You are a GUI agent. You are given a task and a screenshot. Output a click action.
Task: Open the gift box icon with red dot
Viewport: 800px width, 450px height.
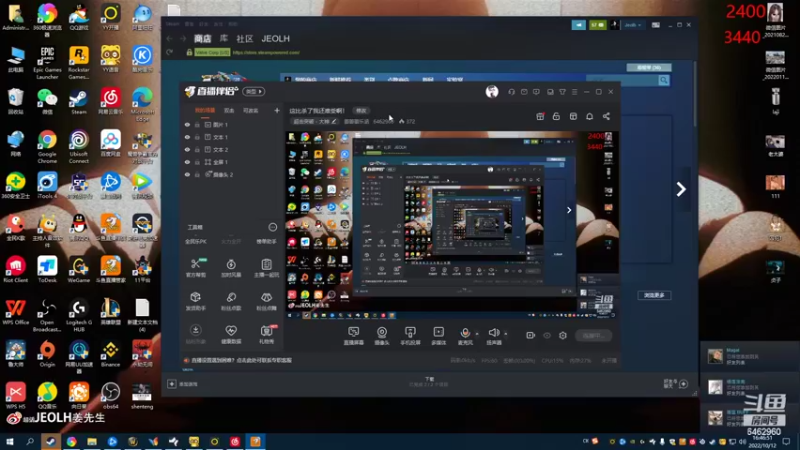click(x=540, y=116)
